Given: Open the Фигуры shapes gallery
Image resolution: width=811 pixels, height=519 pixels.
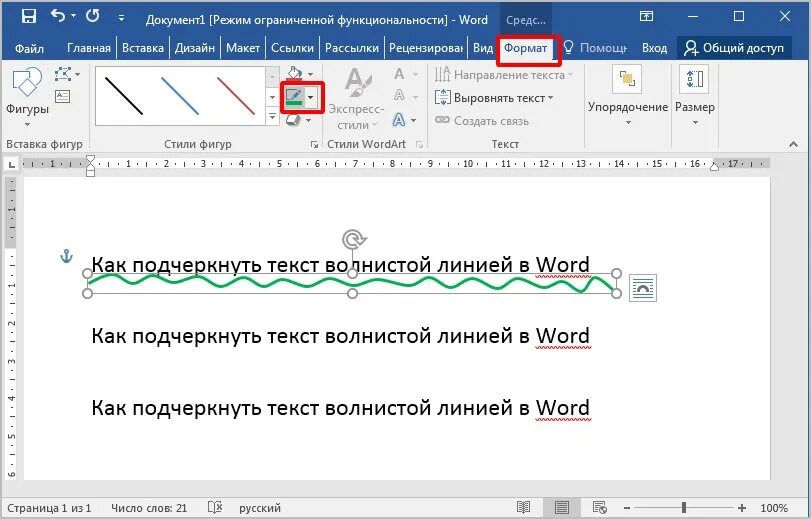Looking at the screenshot, I should [27, 96].
